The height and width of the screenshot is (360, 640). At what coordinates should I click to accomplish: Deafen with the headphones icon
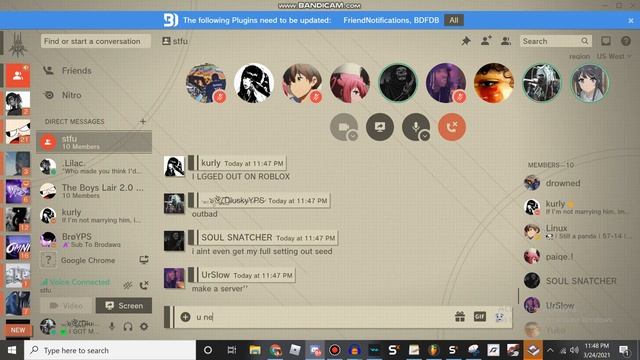(x=128, y=327)
